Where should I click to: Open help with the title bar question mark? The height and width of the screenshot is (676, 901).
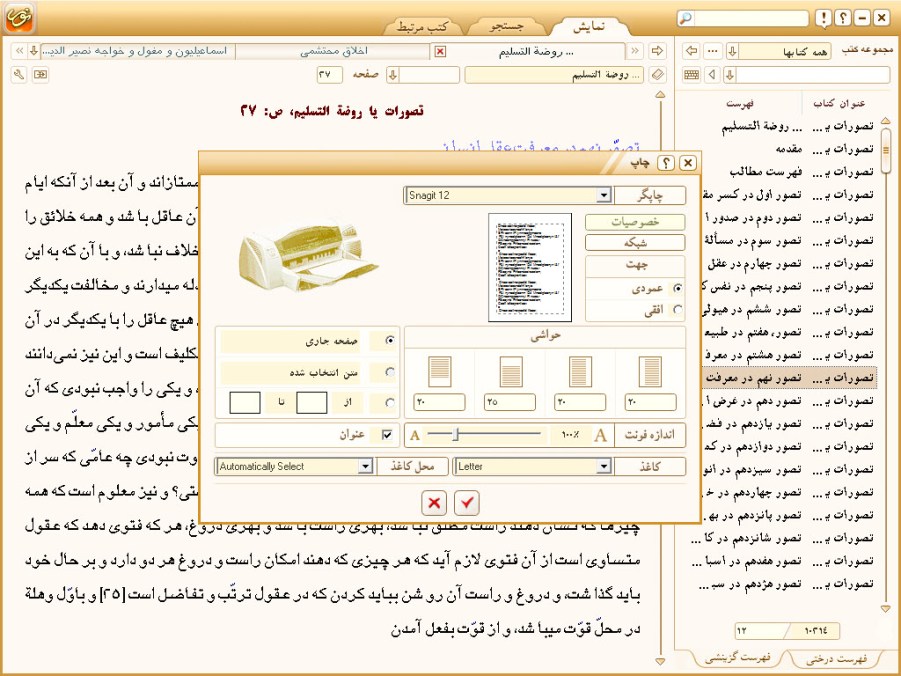(842, 18)
